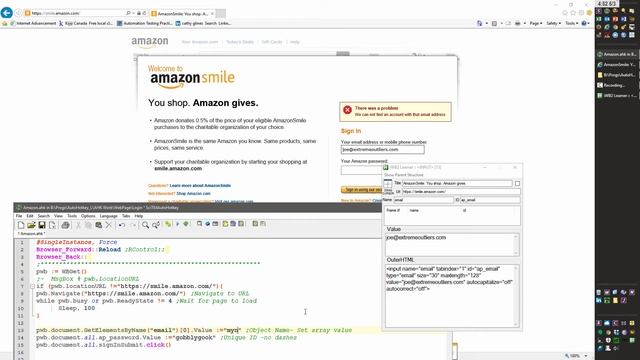Open a new blank IE tab
Viewport: 640px width, 360px height.
click(x=221, y=13)
